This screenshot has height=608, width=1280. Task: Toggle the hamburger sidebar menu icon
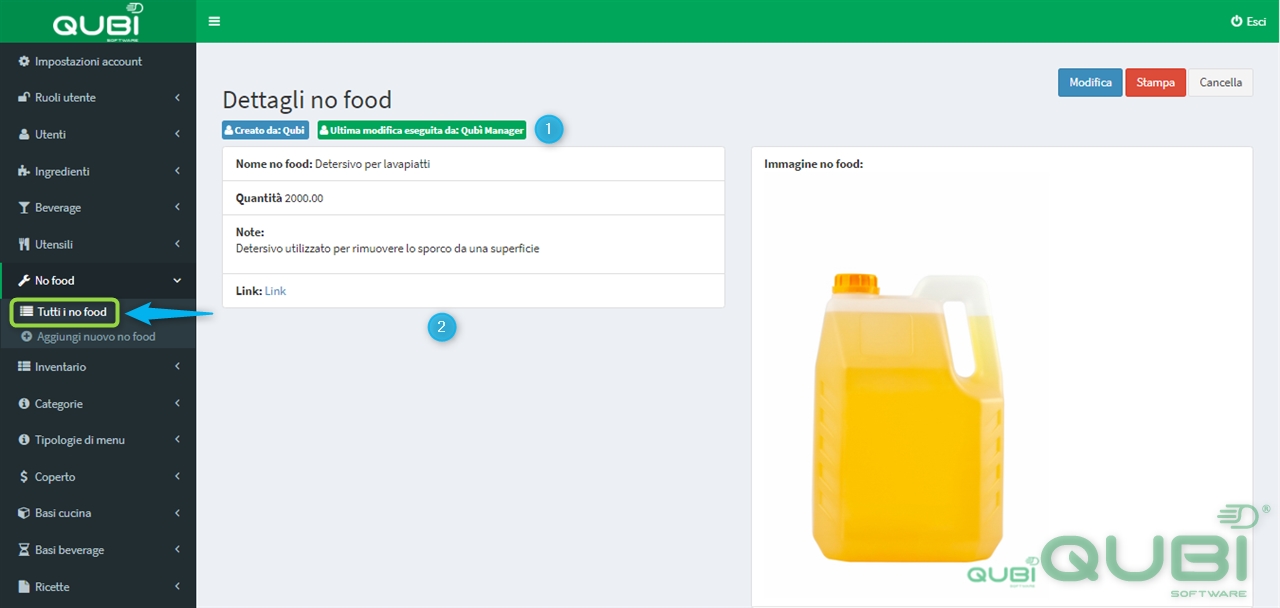214,21
